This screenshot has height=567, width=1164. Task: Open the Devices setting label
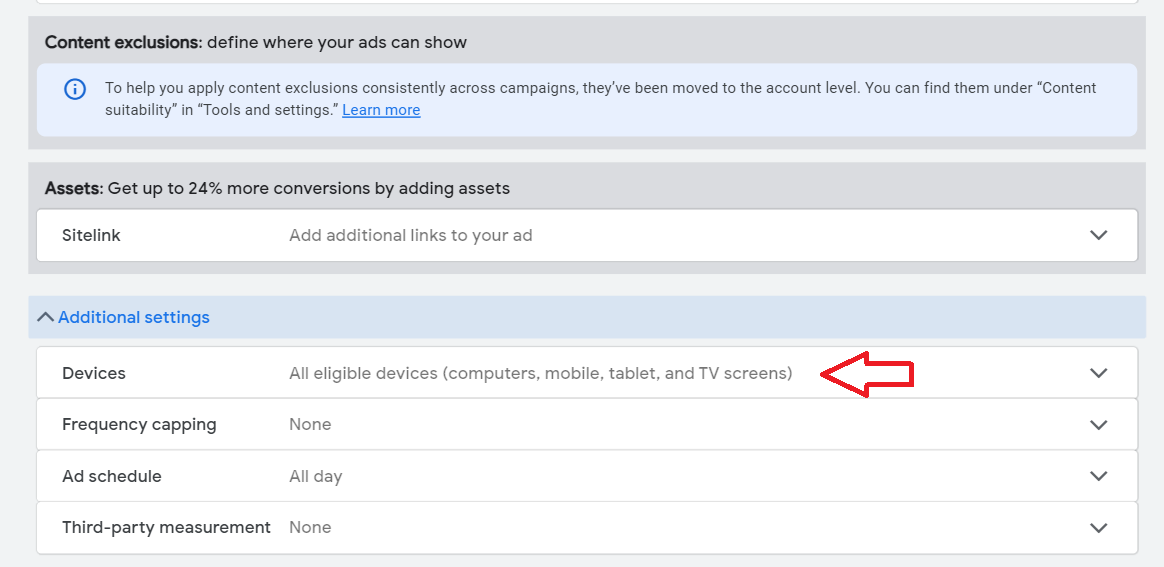pos(94,373)
